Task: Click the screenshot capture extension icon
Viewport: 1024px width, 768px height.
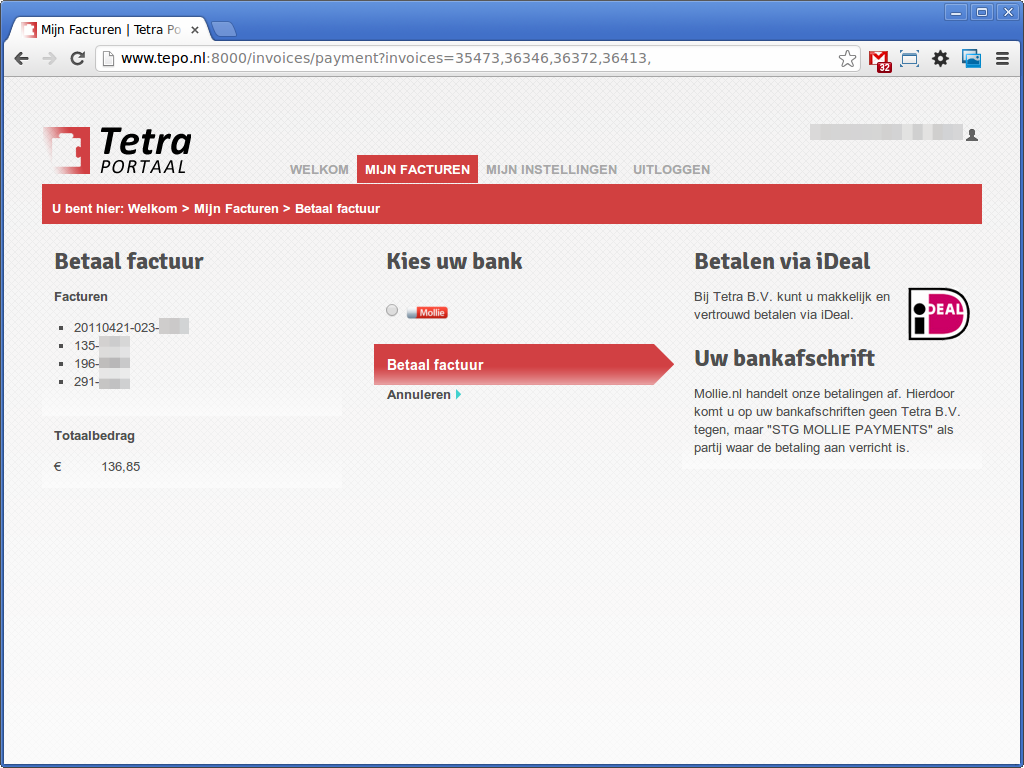Action: [x=909, y=59]
